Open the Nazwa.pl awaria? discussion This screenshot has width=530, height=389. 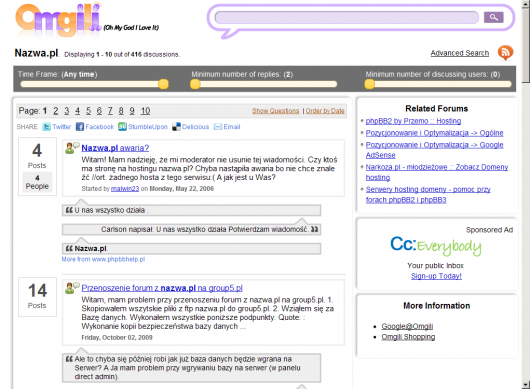115,148
